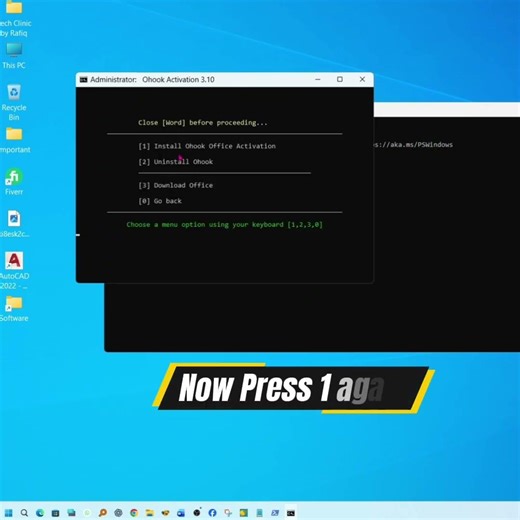Select the Important folder on desktop
This screenshot has width=520, height=520.
click(x=14, y=140)
